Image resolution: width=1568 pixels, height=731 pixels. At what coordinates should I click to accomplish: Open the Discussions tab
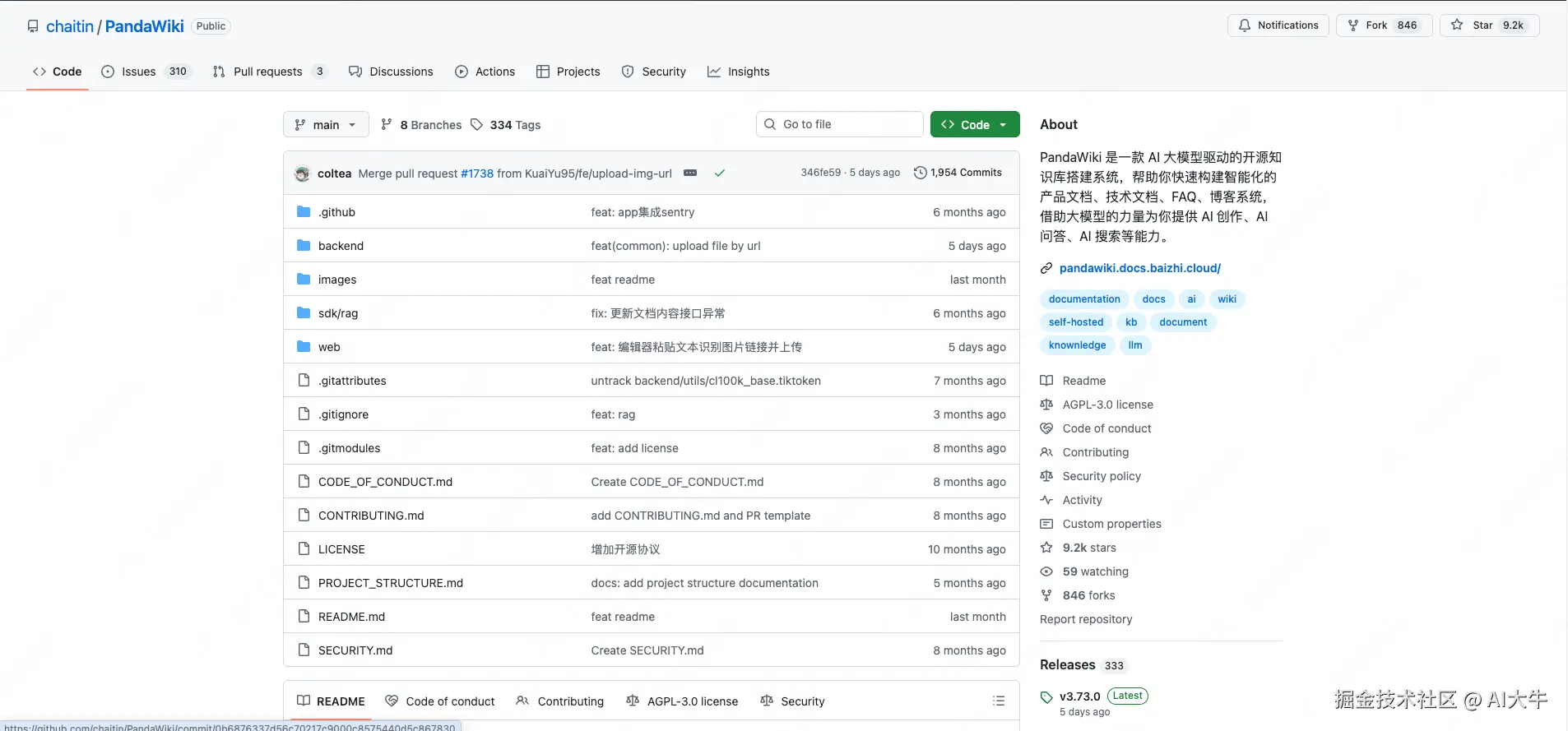click(x=391, y=72)
